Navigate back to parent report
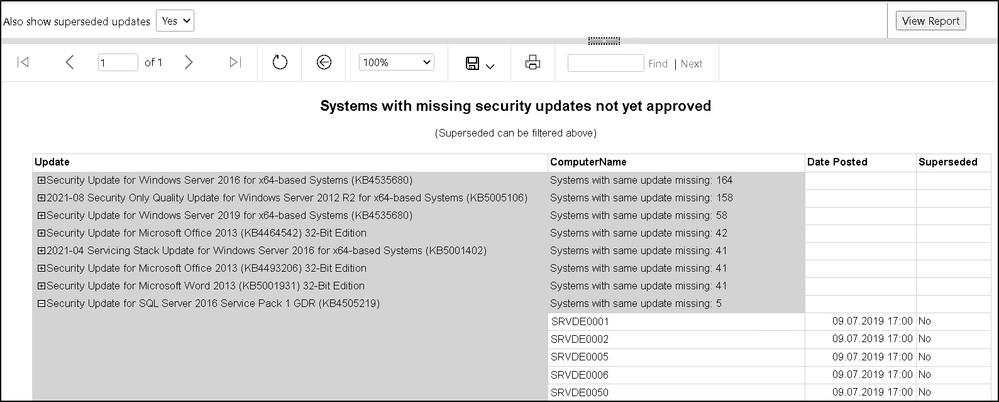The height and width of the screenshot is (402, 999). coord(323,63)
